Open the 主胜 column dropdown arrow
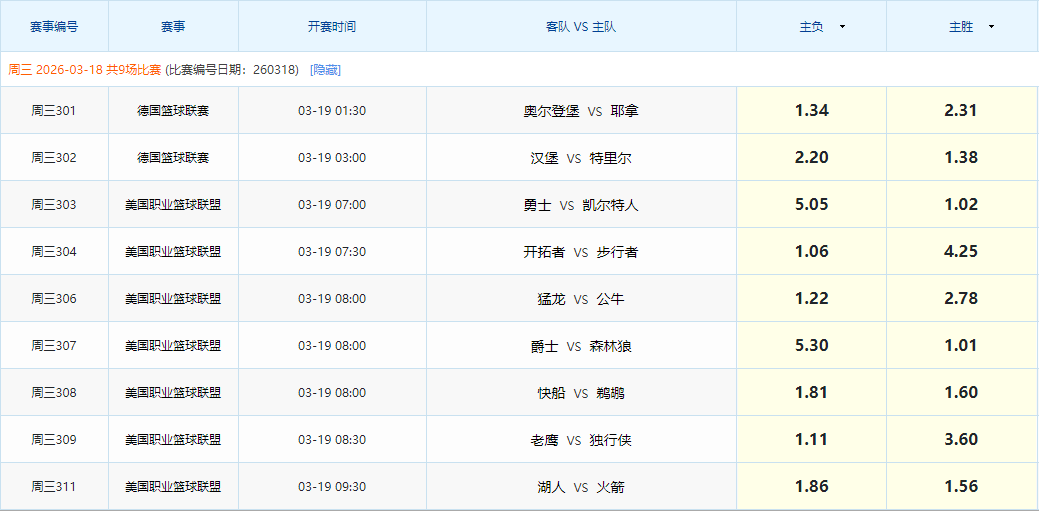1039x511 pixels. (991, 27)
